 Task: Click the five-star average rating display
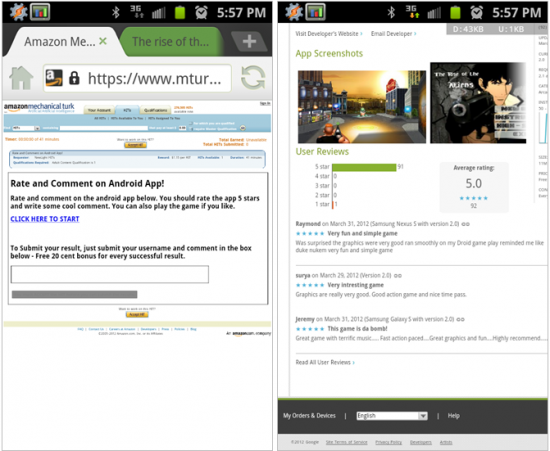(473, 198)
